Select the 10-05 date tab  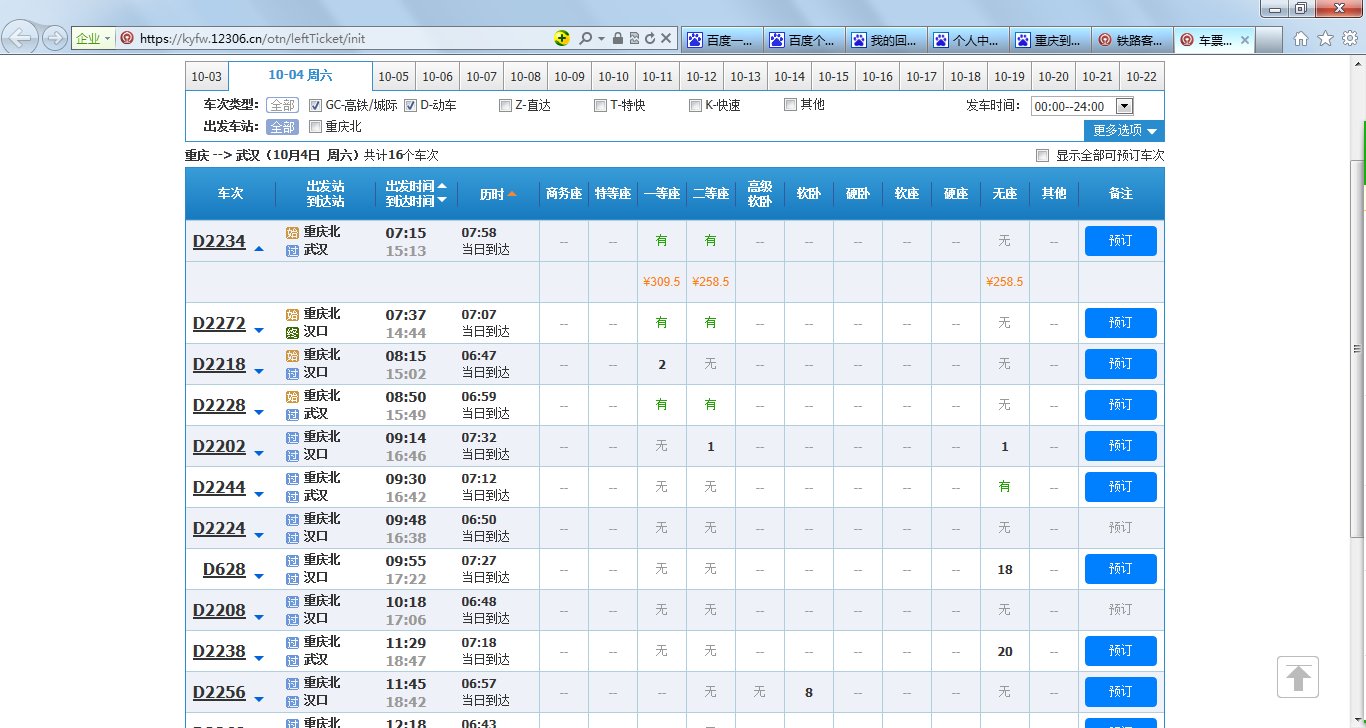(394, 77)
